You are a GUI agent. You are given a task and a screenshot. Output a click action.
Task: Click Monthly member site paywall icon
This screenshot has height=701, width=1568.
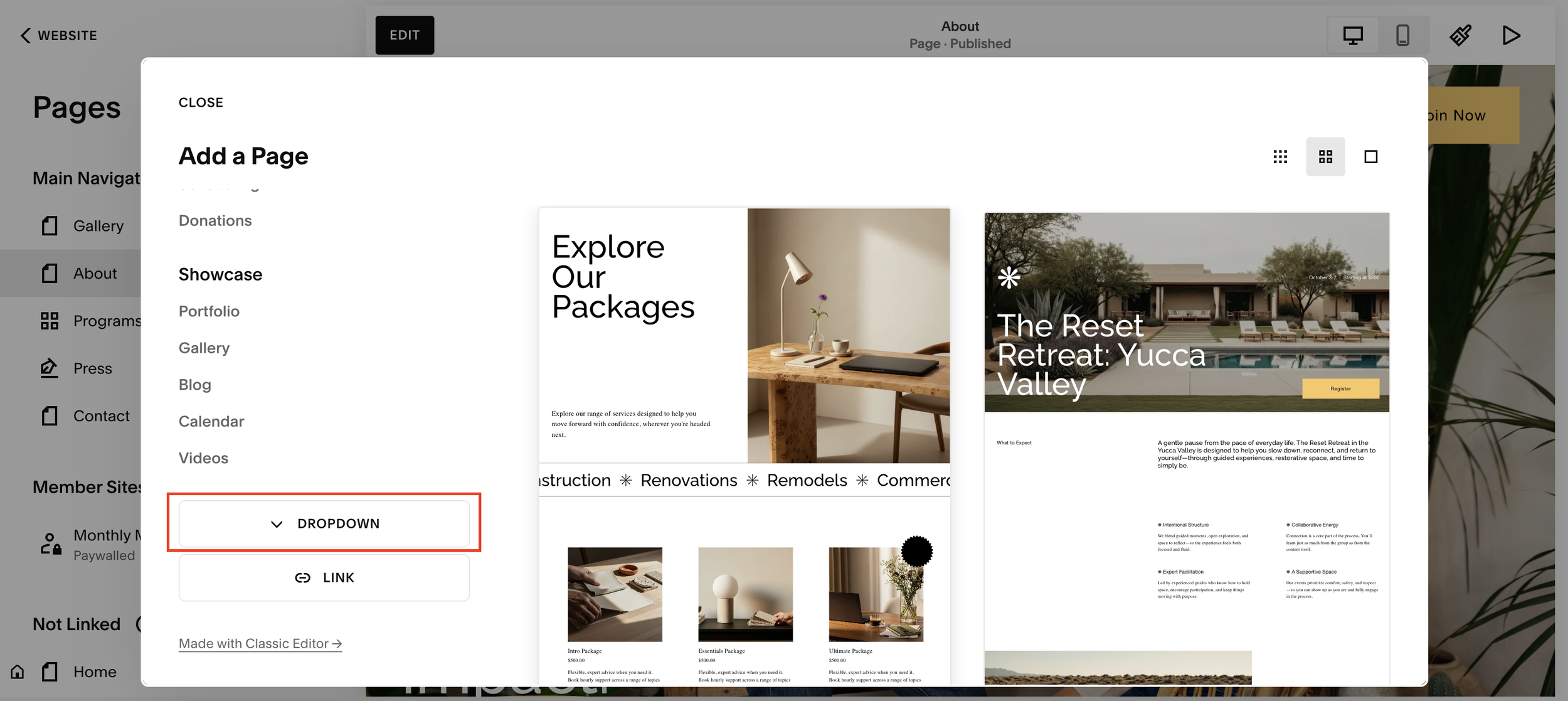[x=51, y=543]
